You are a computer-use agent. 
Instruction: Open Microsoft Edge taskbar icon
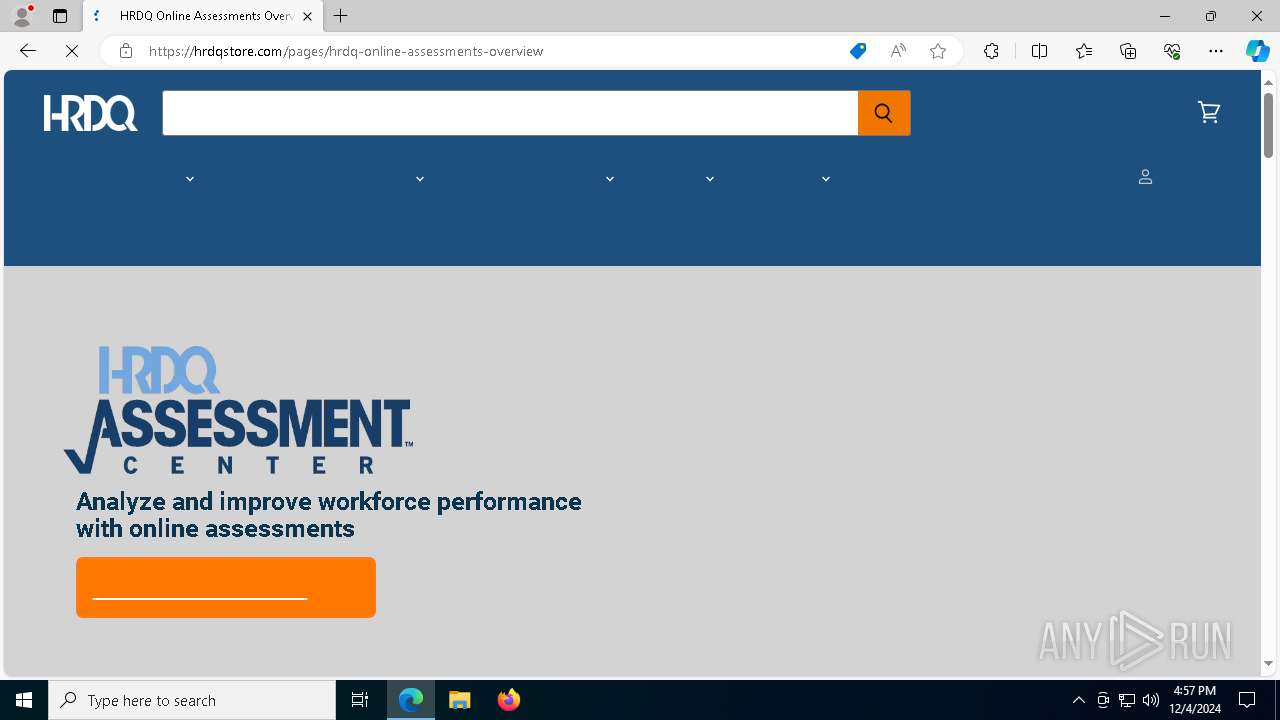(411, 700)
